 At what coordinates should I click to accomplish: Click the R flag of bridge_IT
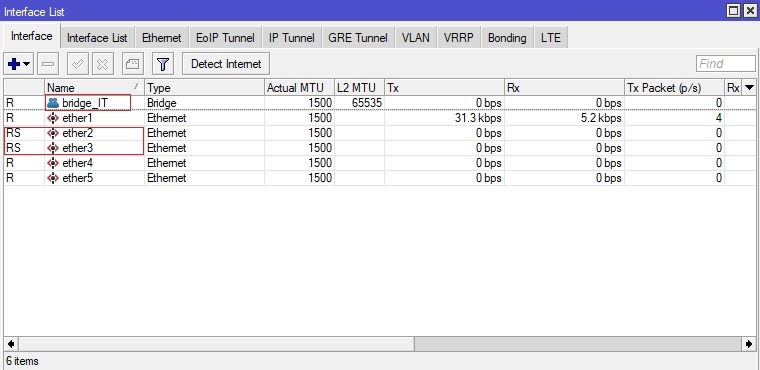(x=10, y=103)
